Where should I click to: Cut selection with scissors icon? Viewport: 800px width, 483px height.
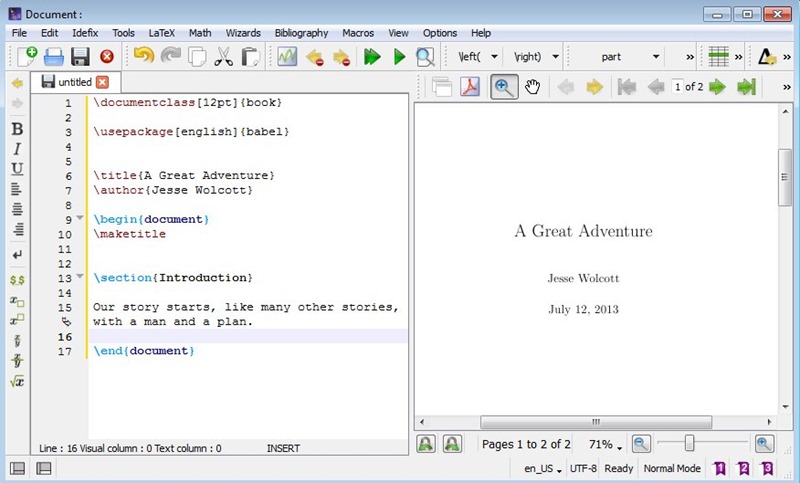coord(223,57)
